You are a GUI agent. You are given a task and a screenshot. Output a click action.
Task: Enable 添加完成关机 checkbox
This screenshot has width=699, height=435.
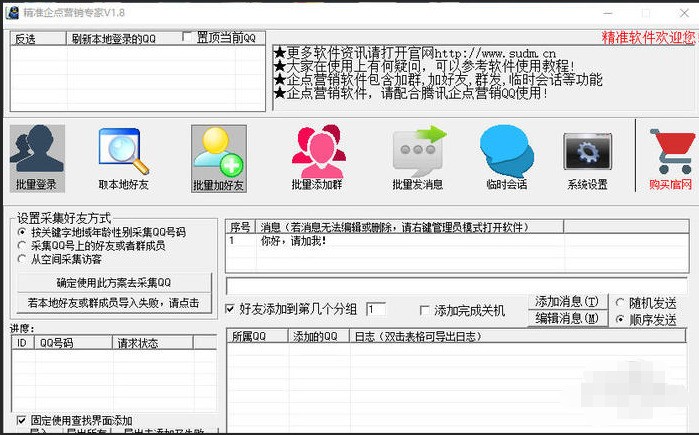425,310
